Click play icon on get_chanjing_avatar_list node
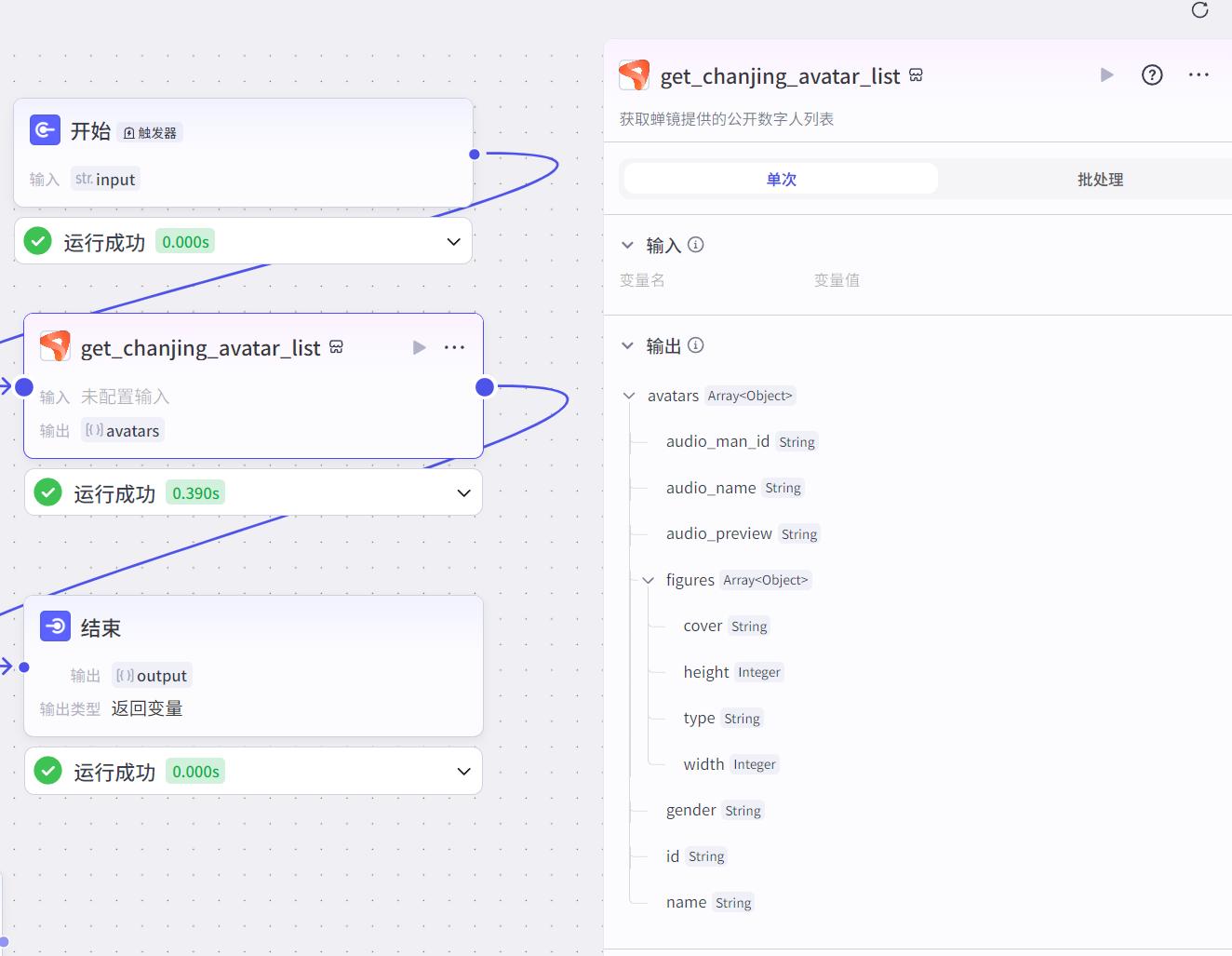 (x=419, y=347)
